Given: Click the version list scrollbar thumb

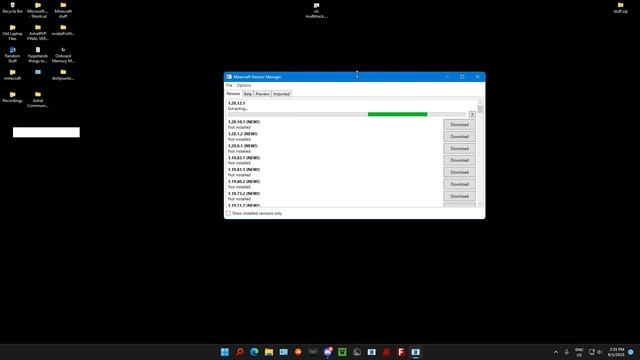Looking at the screenshot, I should pos(480,109).
